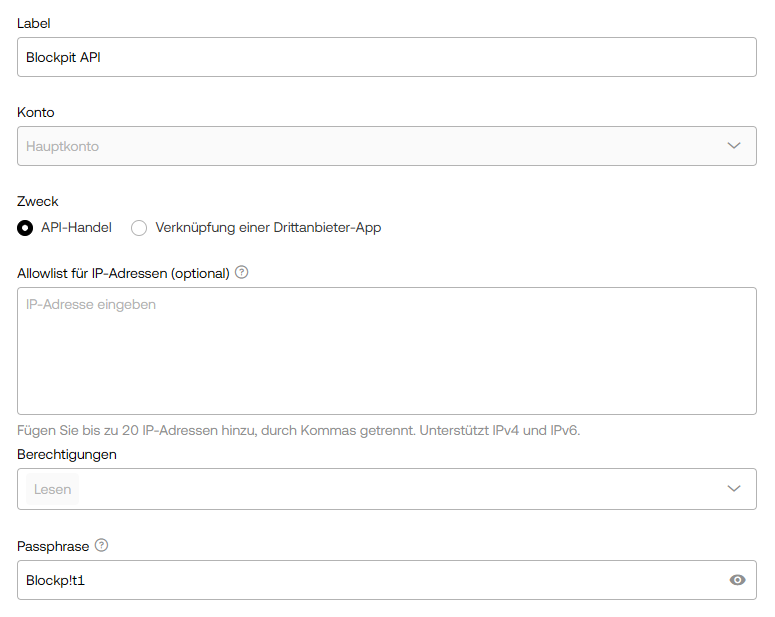Focus the Label field containing Blockpit API
This screenshot has height=617, width=775.
point(387,57)
